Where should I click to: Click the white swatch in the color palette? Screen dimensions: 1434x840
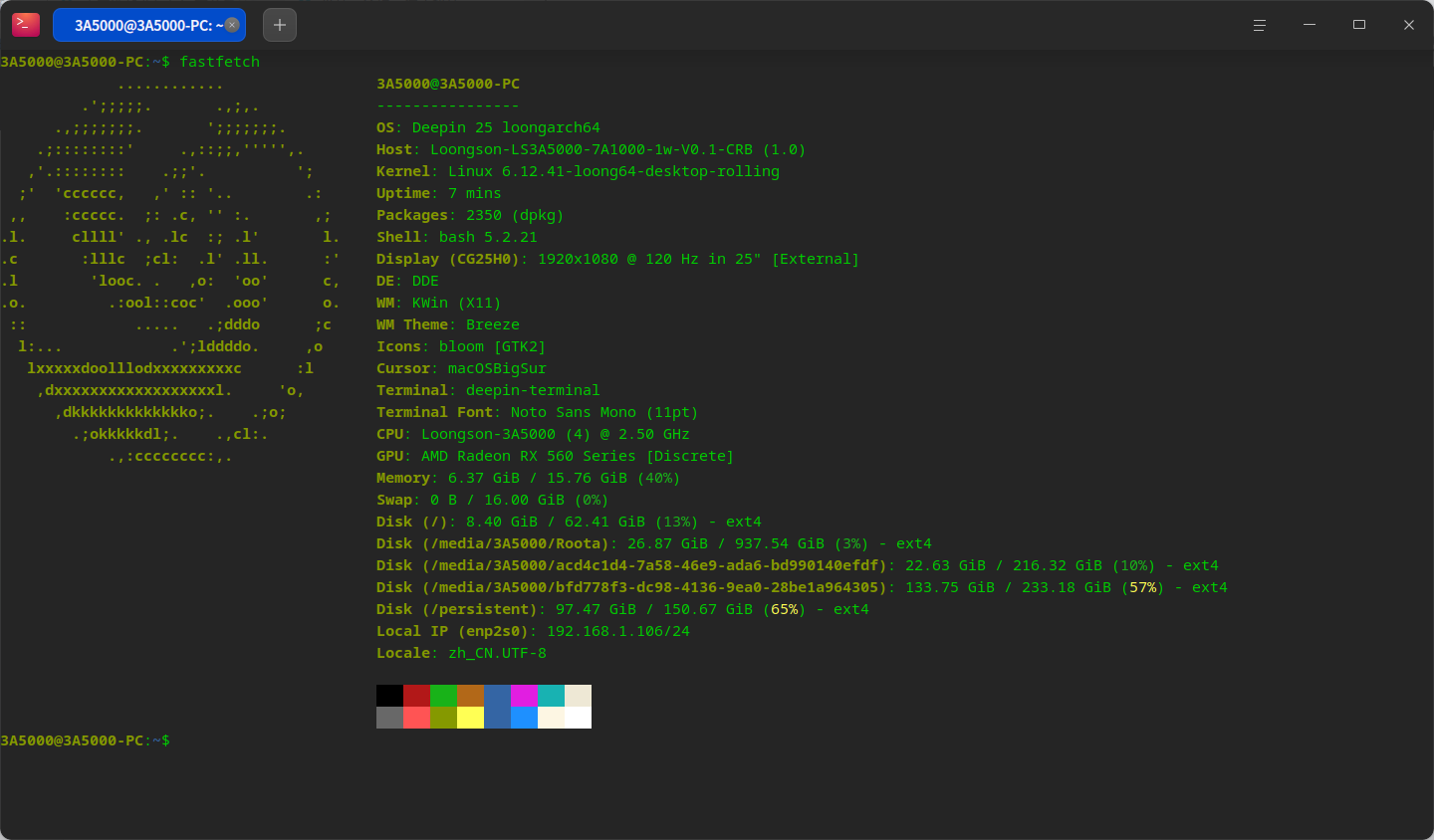click(x=578, y=718)
